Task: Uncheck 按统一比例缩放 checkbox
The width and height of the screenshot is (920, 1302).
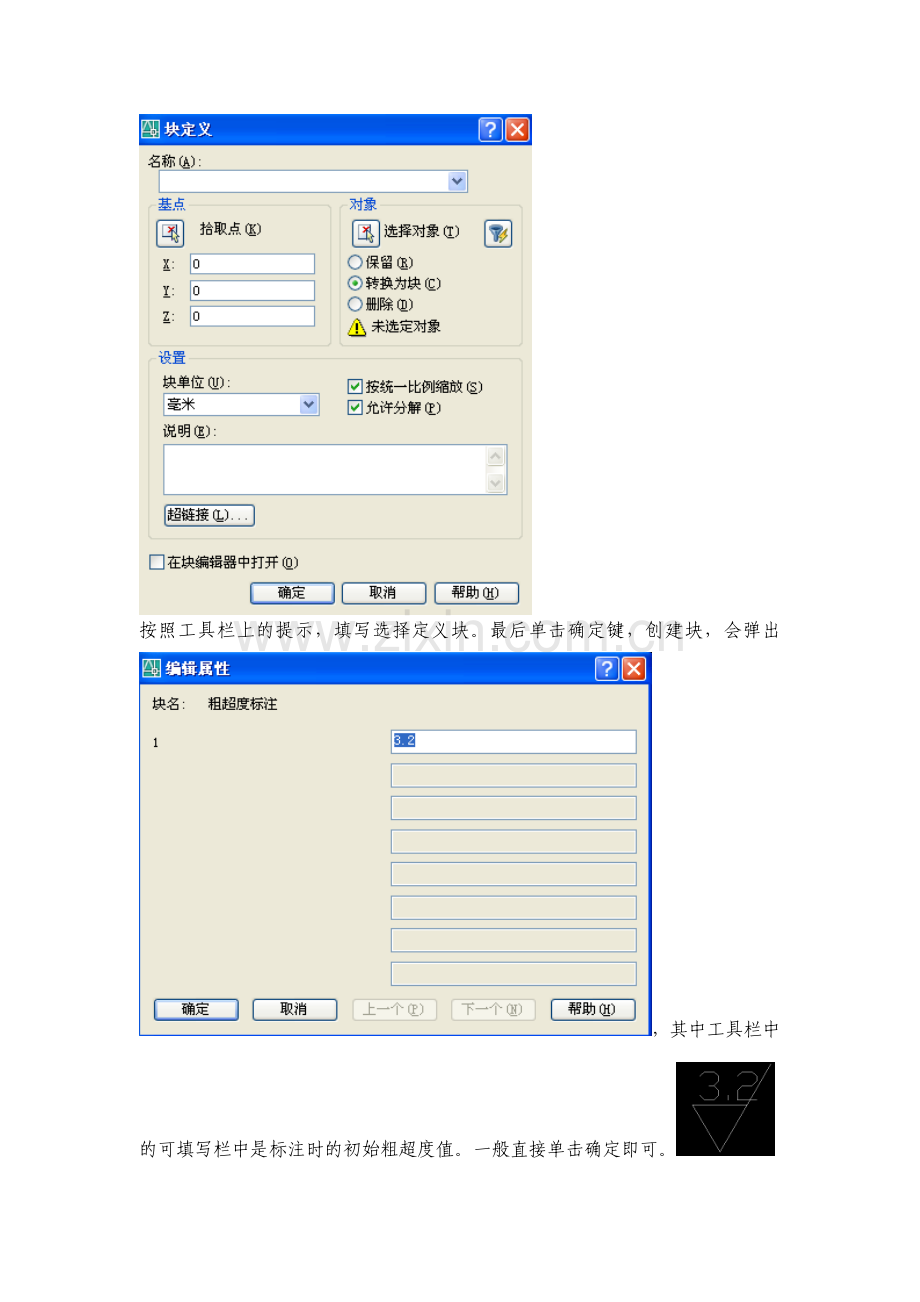Action: pos(354,387)
